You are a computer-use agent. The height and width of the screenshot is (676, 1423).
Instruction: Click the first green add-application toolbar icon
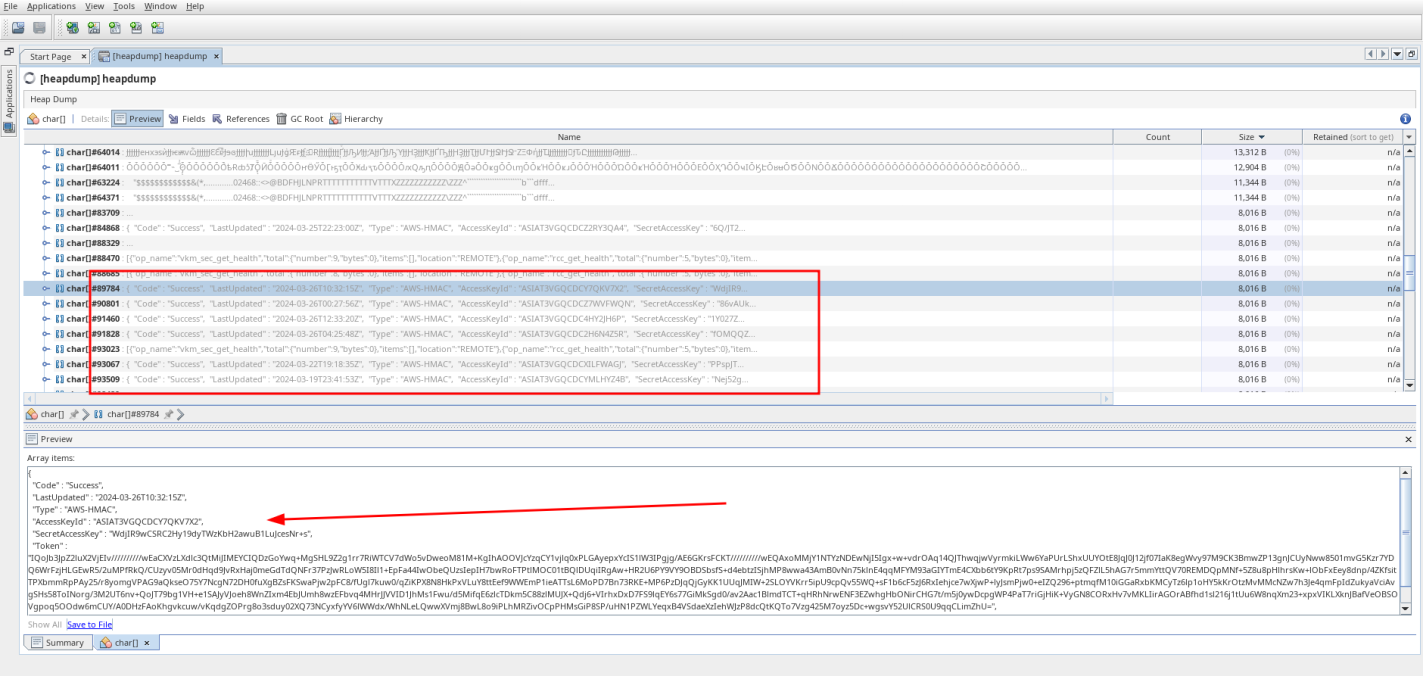[x=73, y=27]
